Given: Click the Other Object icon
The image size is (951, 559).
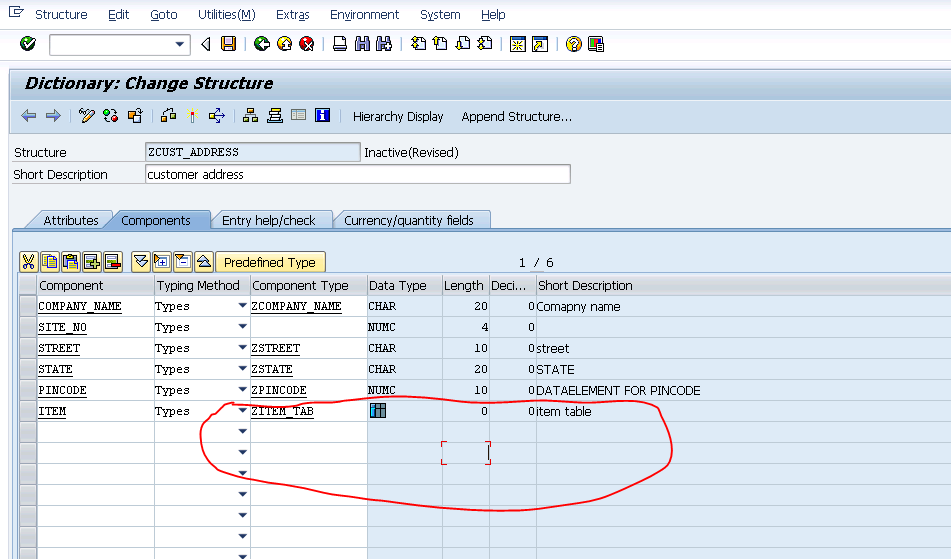Looking at the screenshot, I should point(135,116).
